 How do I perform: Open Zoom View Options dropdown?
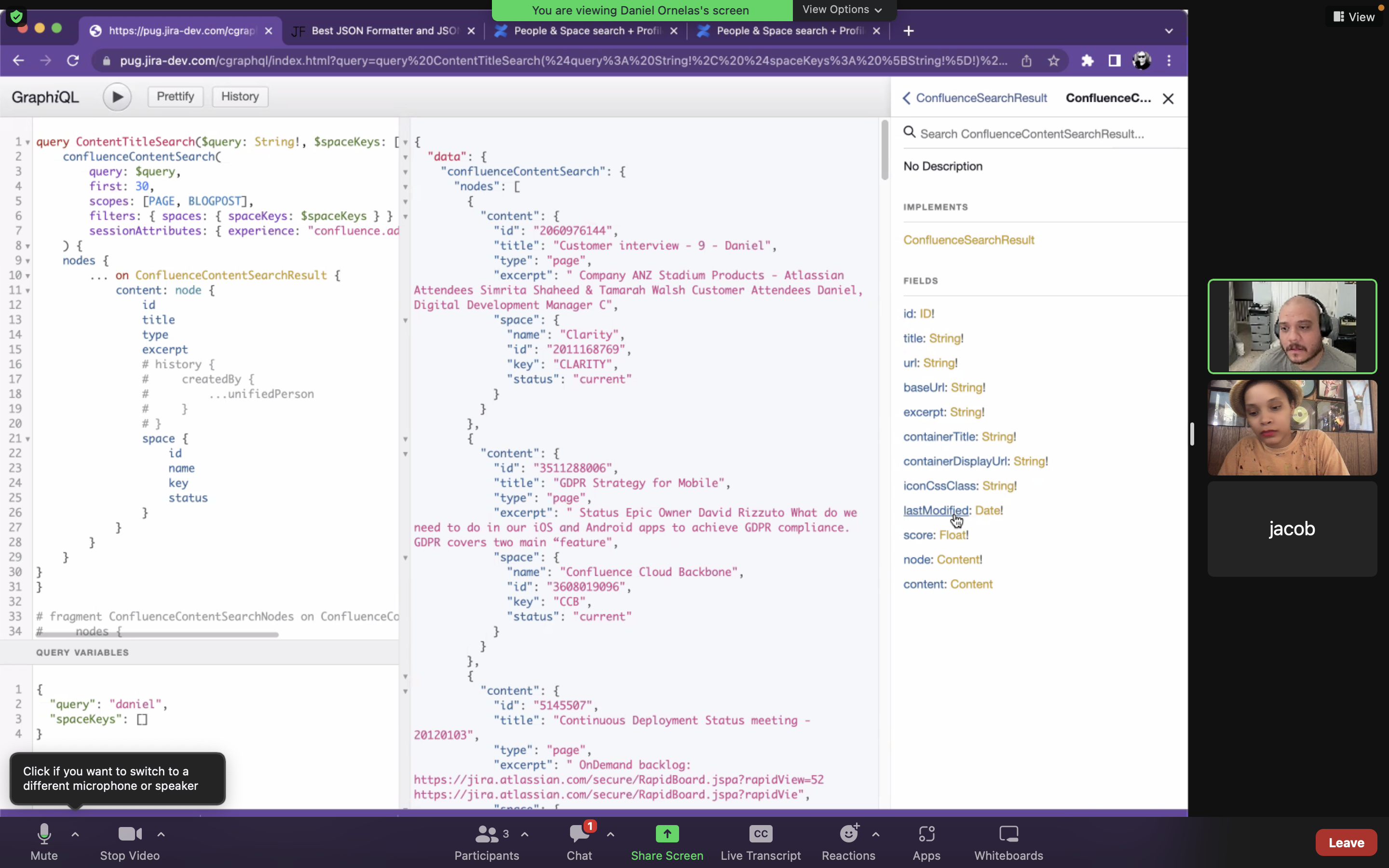click(842, 10)
